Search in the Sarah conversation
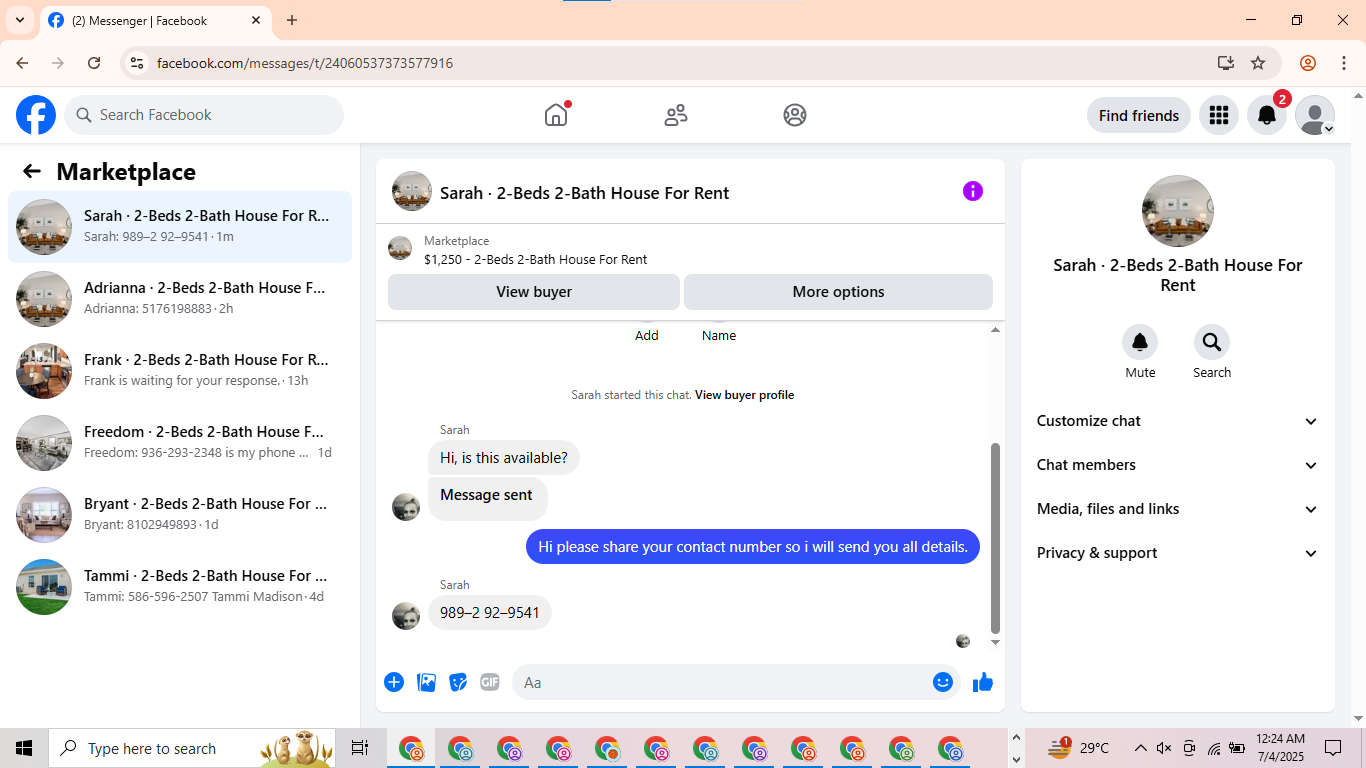Viewport: 1366px width, 768px height. pos(1212,343)
